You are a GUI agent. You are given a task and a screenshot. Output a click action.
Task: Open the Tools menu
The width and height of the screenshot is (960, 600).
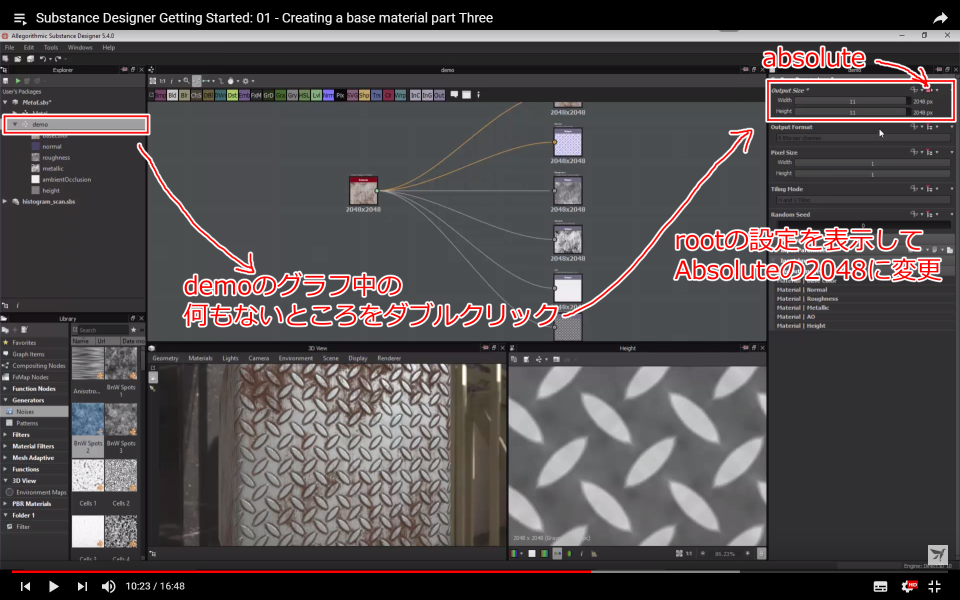(x=51, y=47)
